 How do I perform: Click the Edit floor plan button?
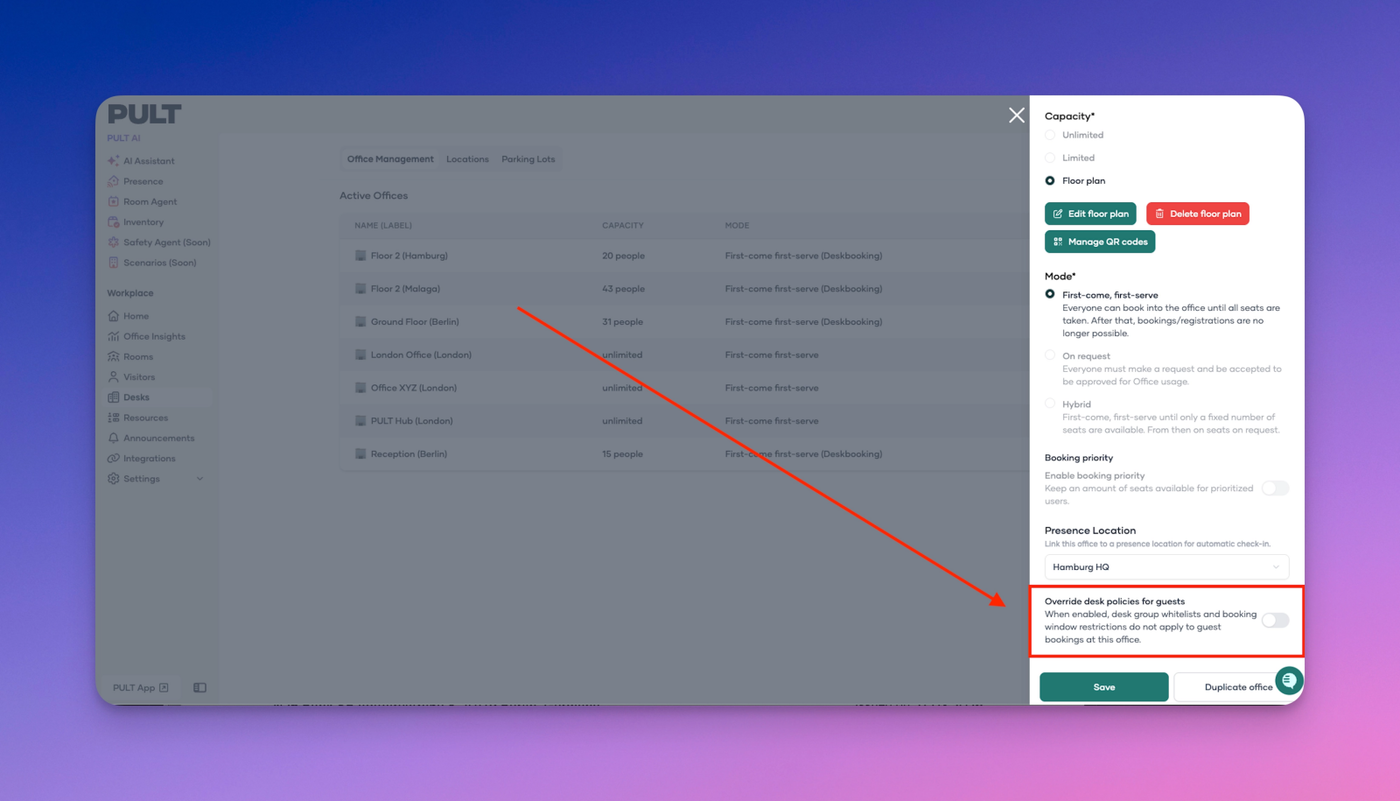[1090, 214]
